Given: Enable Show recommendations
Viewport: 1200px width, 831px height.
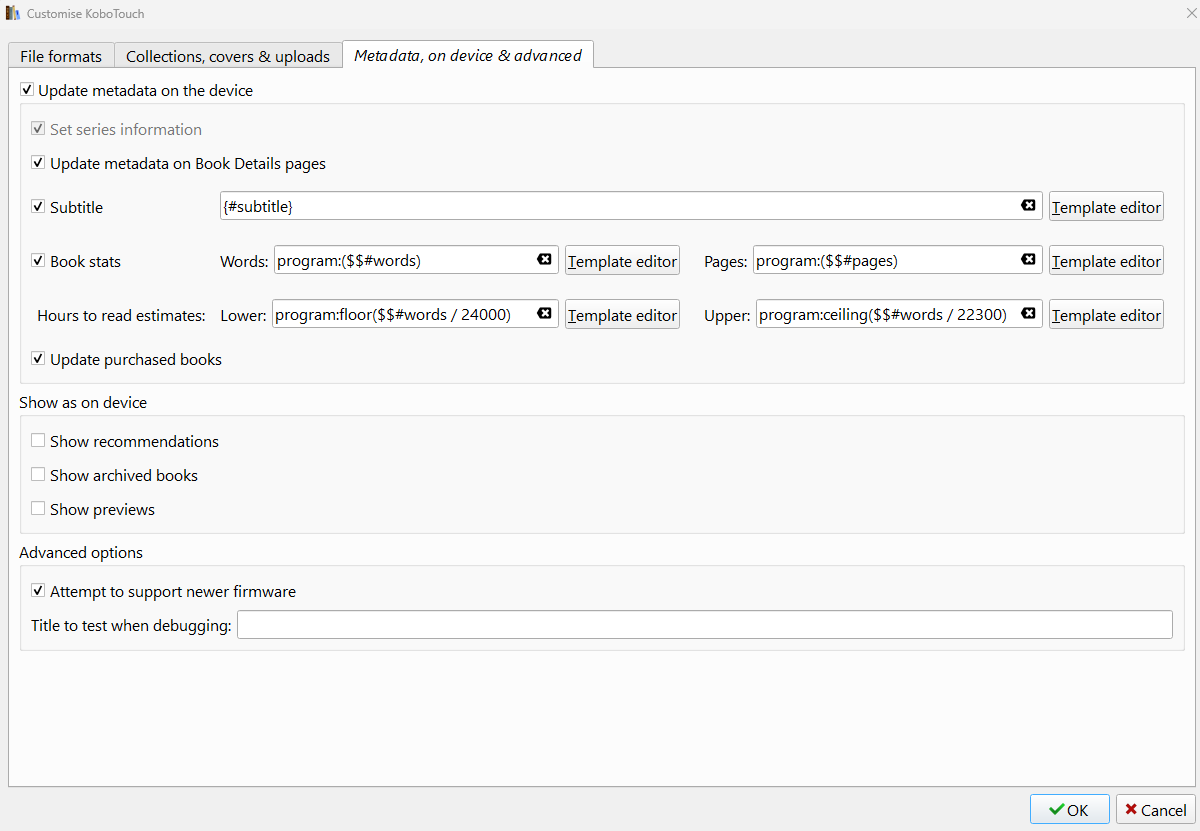Looking at the screenshot, I should tap(38, 441).
